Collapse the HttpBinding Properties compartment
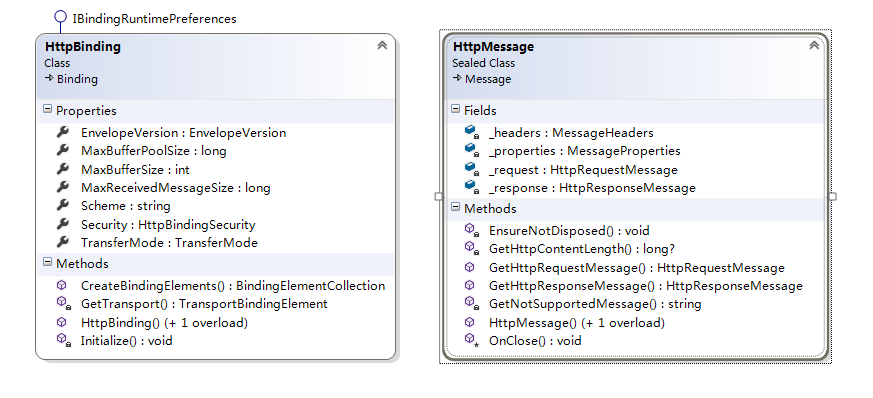This screenshot has height=398, width=873. (47, 110)
